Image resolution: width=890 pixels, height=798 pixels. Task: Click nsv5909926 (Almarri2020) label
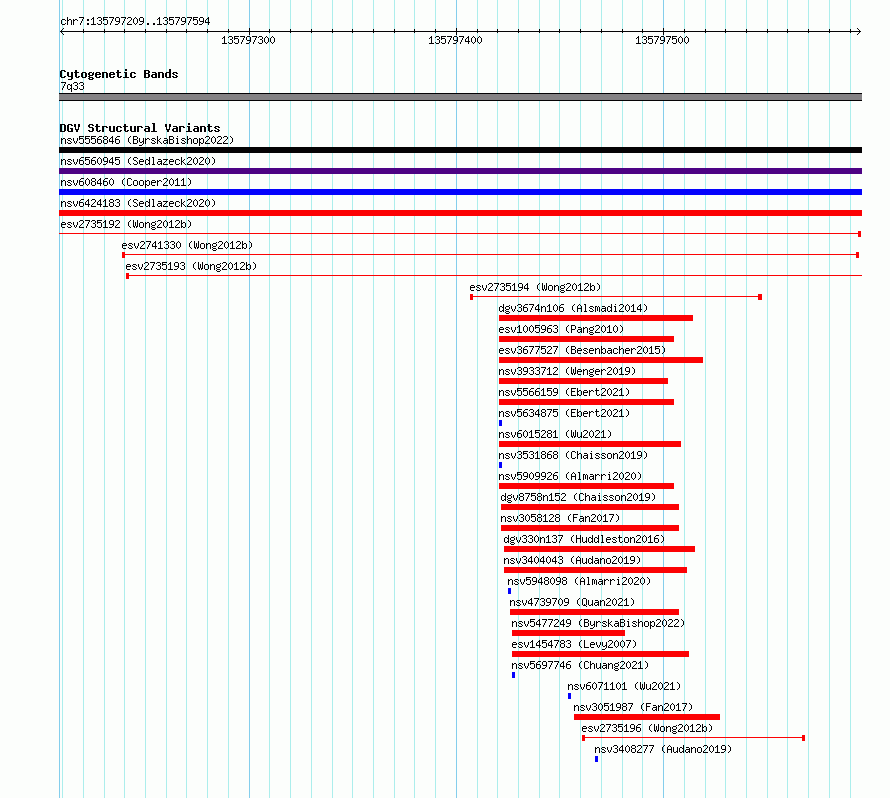click(x=570, y=476)
